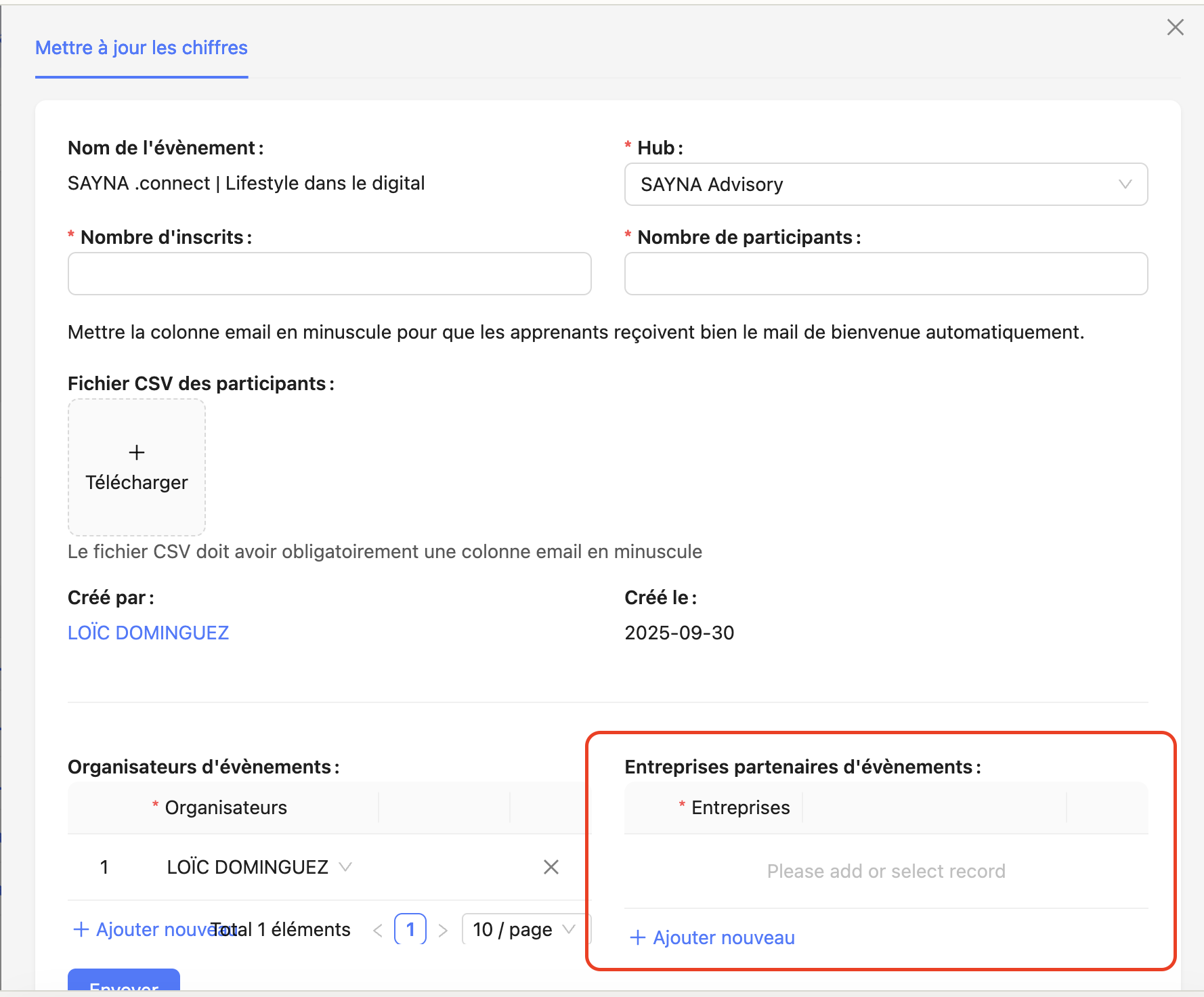Remove organisateur row with the X icon
This screenshot has height=997, width=1204.
[551, 867]
